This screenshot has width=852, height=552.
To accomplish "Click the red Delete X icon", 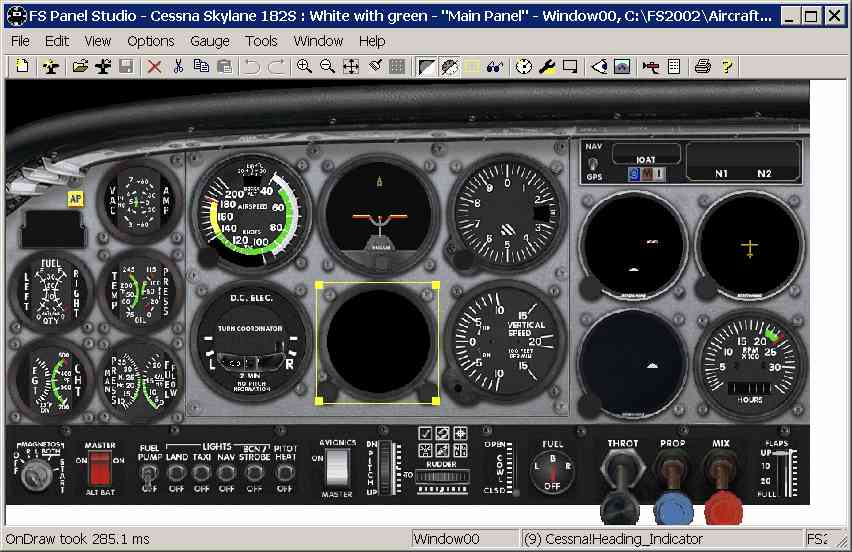I will [x=155, y=66].
